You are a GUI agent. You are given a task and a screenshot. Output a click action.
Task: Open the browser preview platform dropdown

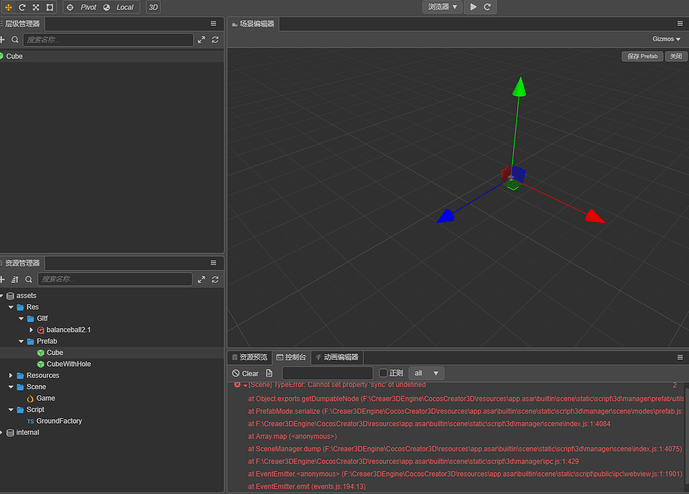click(442, 7)
